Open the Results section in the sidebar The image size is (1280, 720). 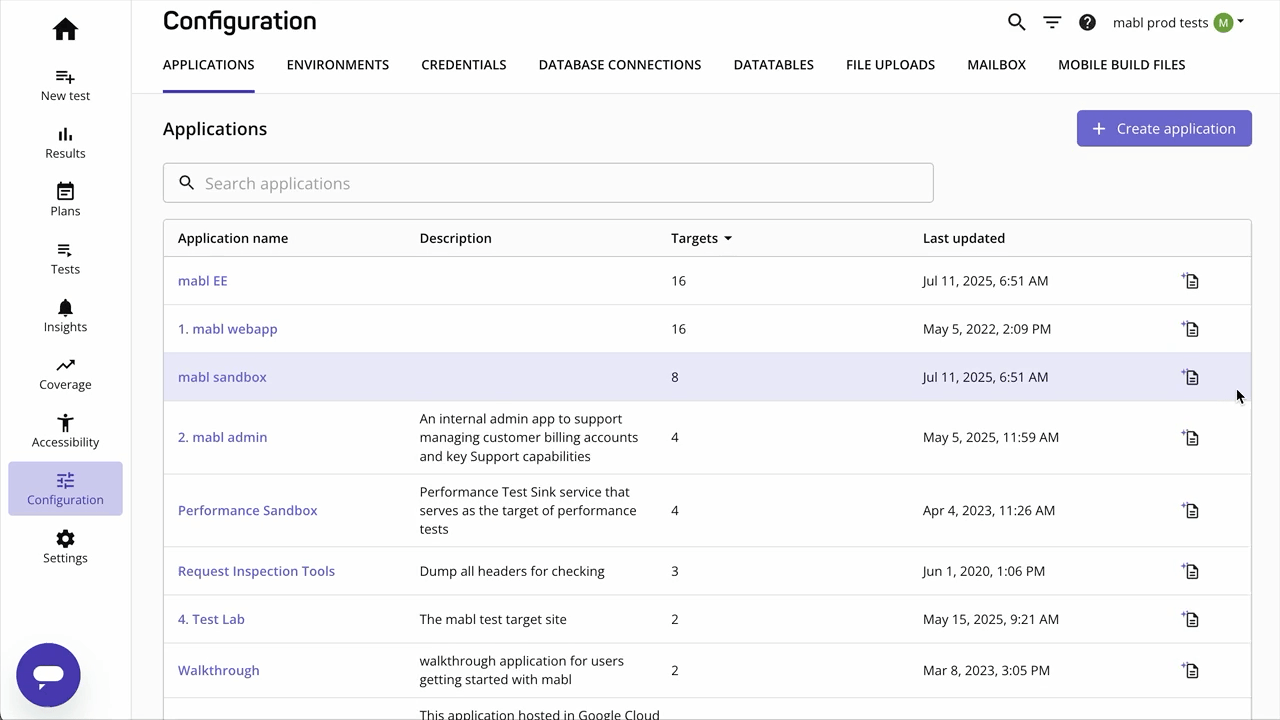(65, 143)
